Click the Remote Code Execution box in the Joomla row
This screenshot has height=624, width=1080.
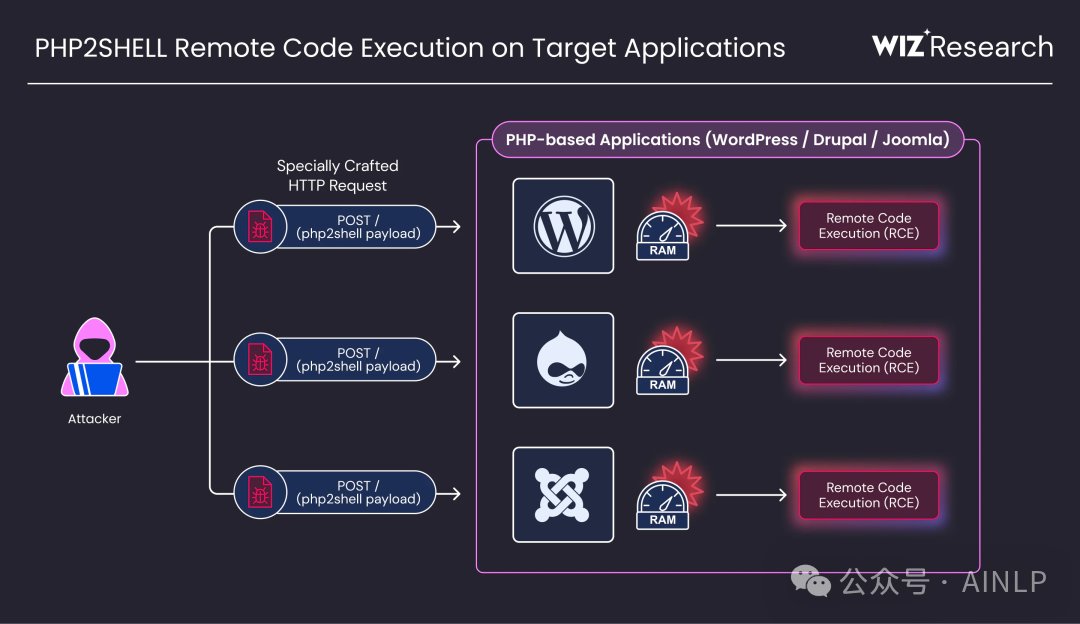pos(869,495)
